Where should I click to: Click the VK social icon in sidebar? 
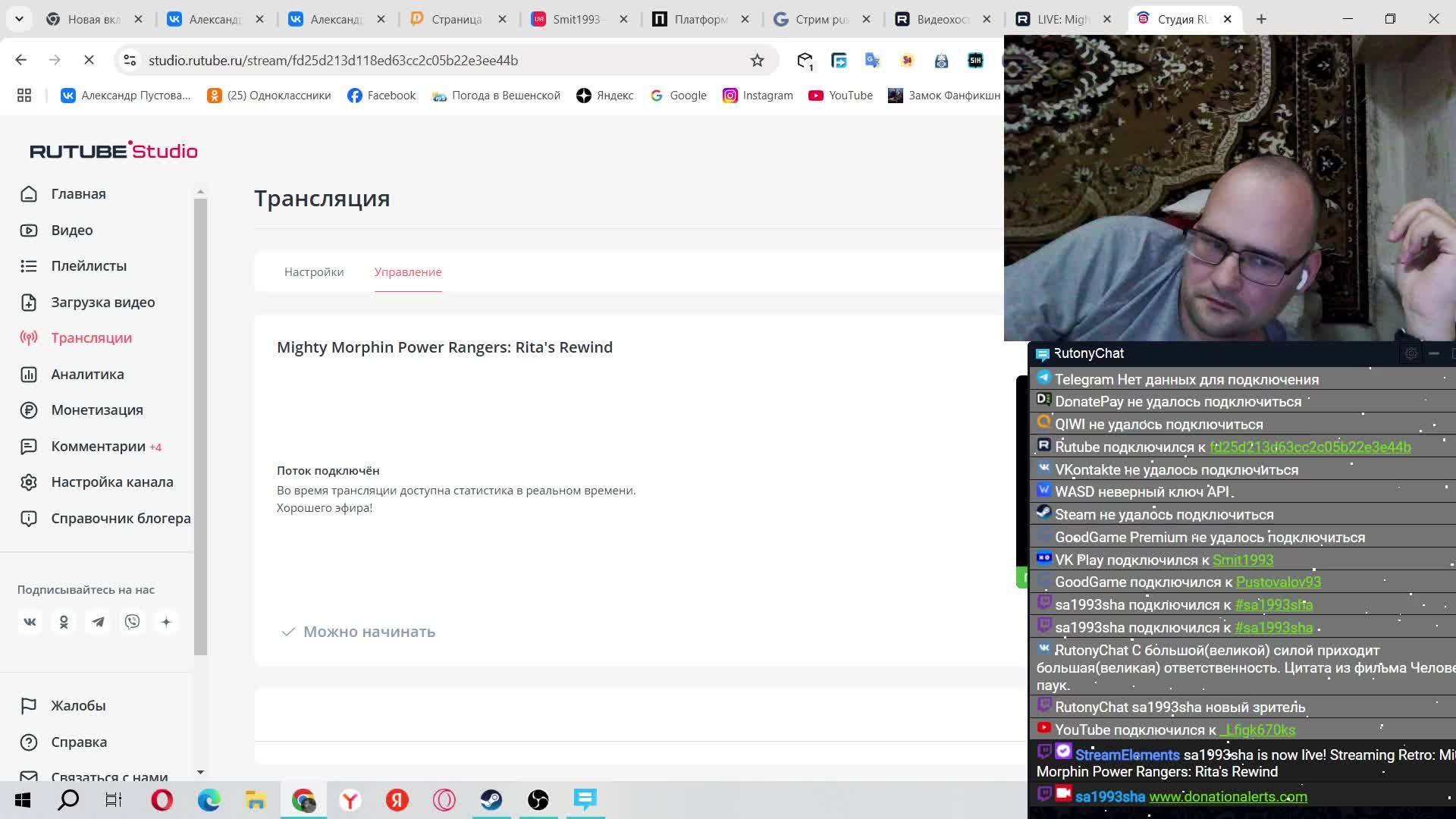tap(30, 623)
